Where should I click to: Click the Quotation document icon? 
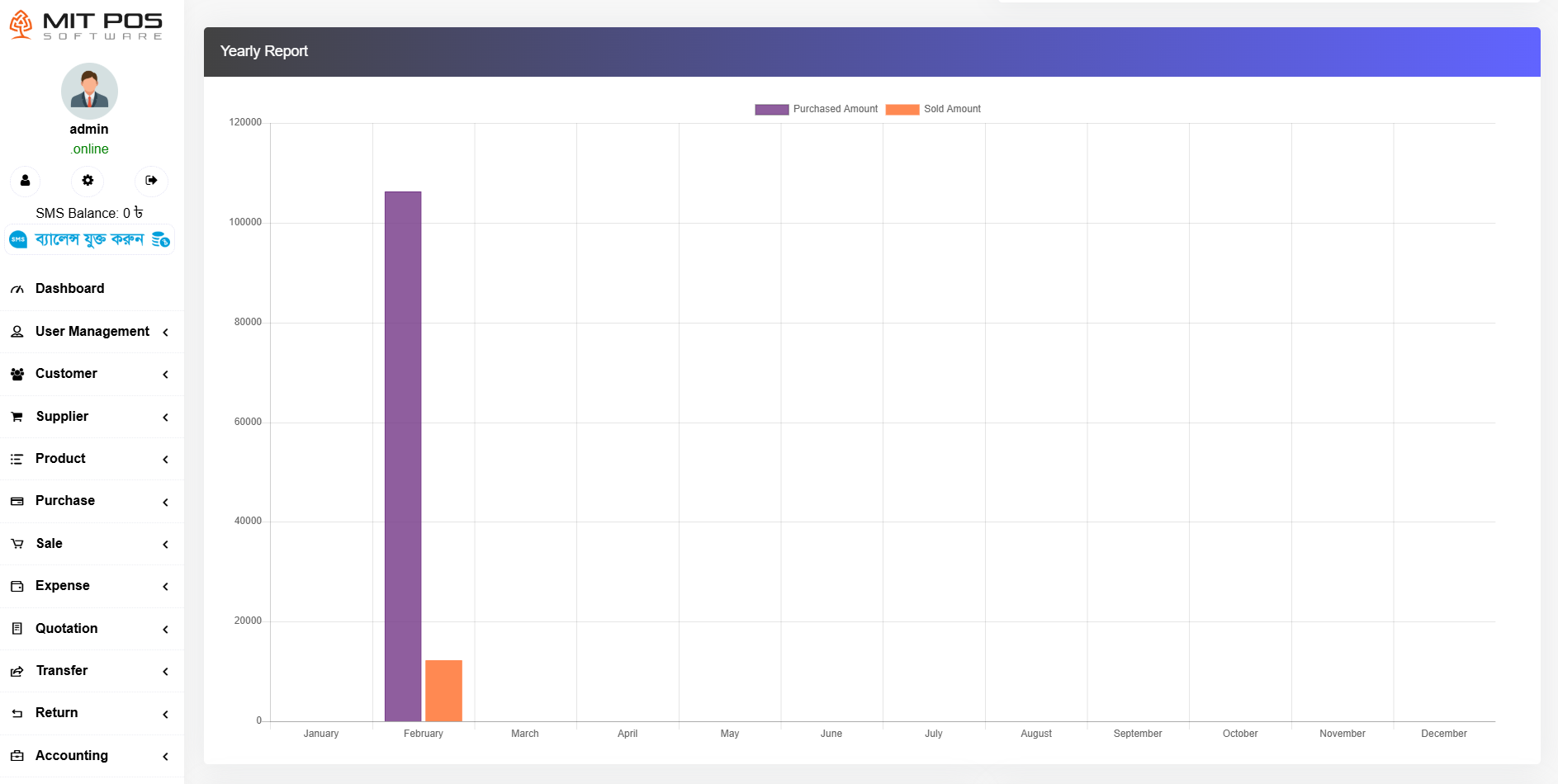point(17,629)
